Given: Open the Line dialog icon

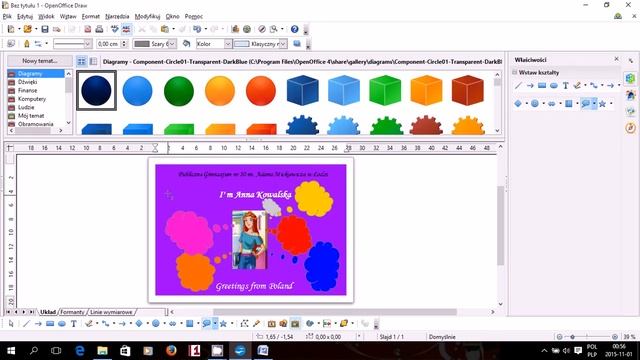Looking at the screenshot, I should (x=27, y=44).
